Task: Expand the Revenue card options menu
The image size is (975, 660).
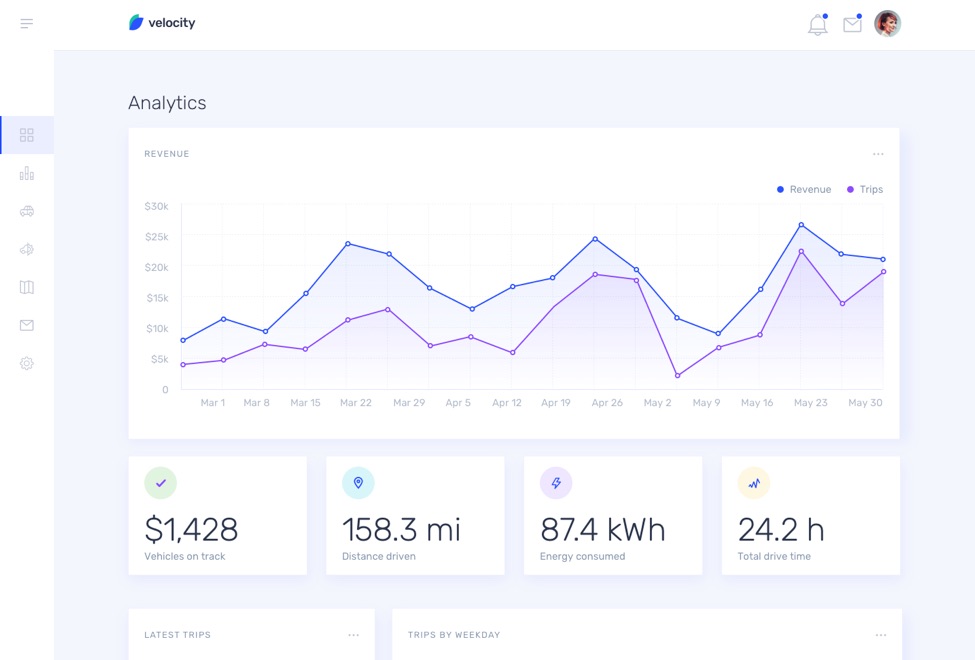Action: click(x=878, y=154)
